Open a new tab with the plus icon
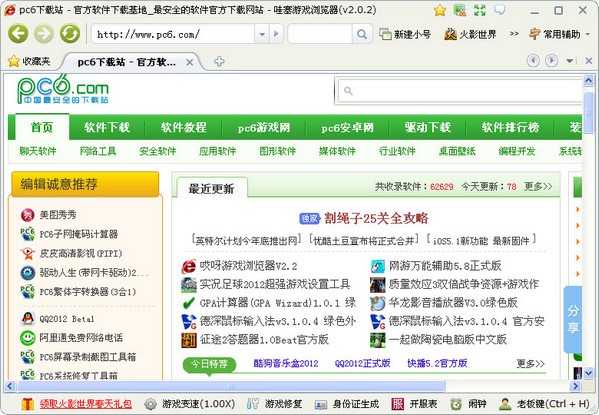 (219, 61)
